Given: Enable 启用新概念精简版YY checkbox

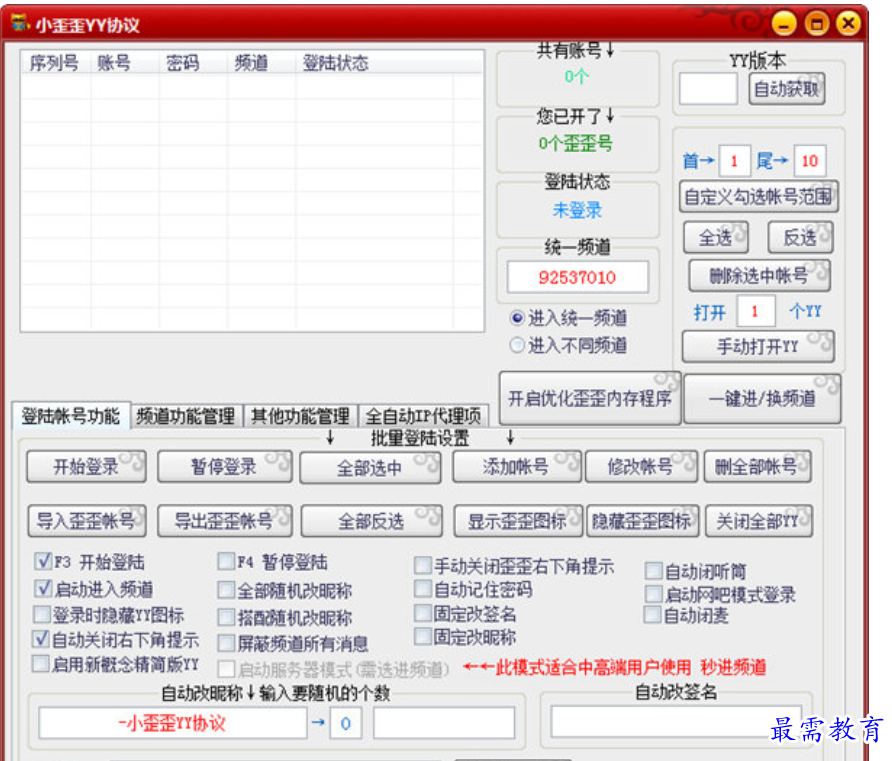Looking at the screenshot, I should [x=40, y=664].
